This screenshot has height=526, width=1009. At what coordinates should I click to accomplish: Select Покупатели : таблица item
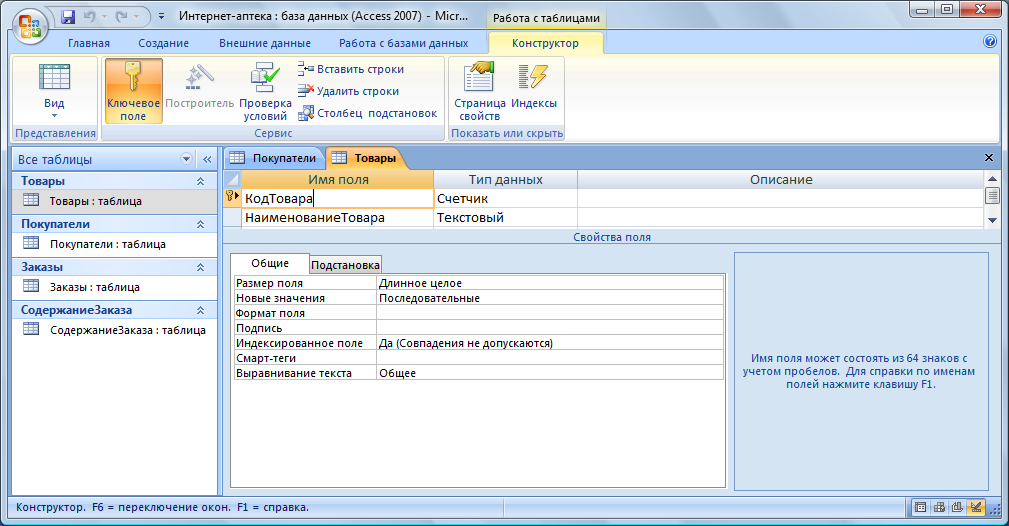[115, 244]
